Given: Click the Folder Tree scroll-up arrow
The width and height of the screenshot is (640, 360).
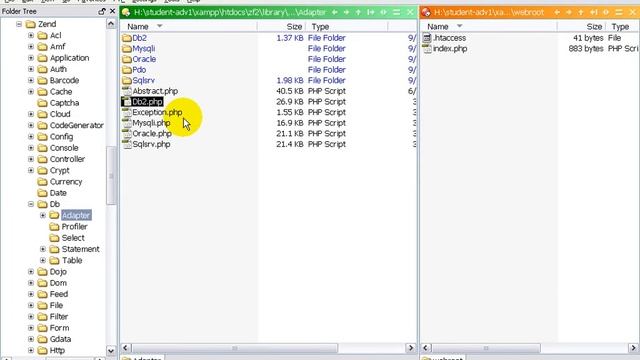Looking at the screenshot, I should 111,24.
